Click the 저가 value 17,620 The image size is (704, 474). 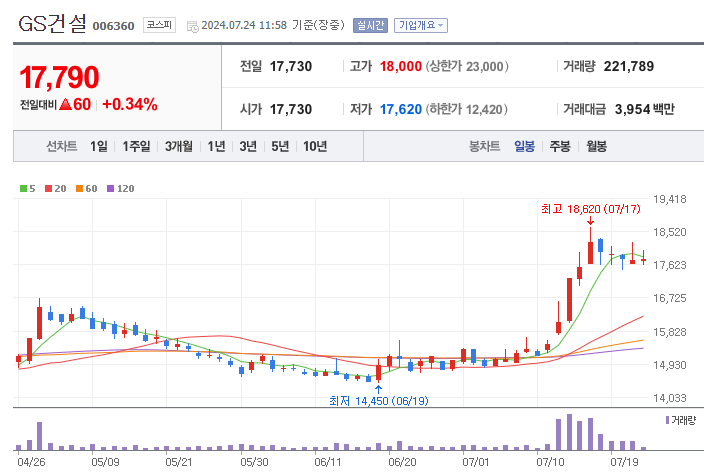point(401,110)
